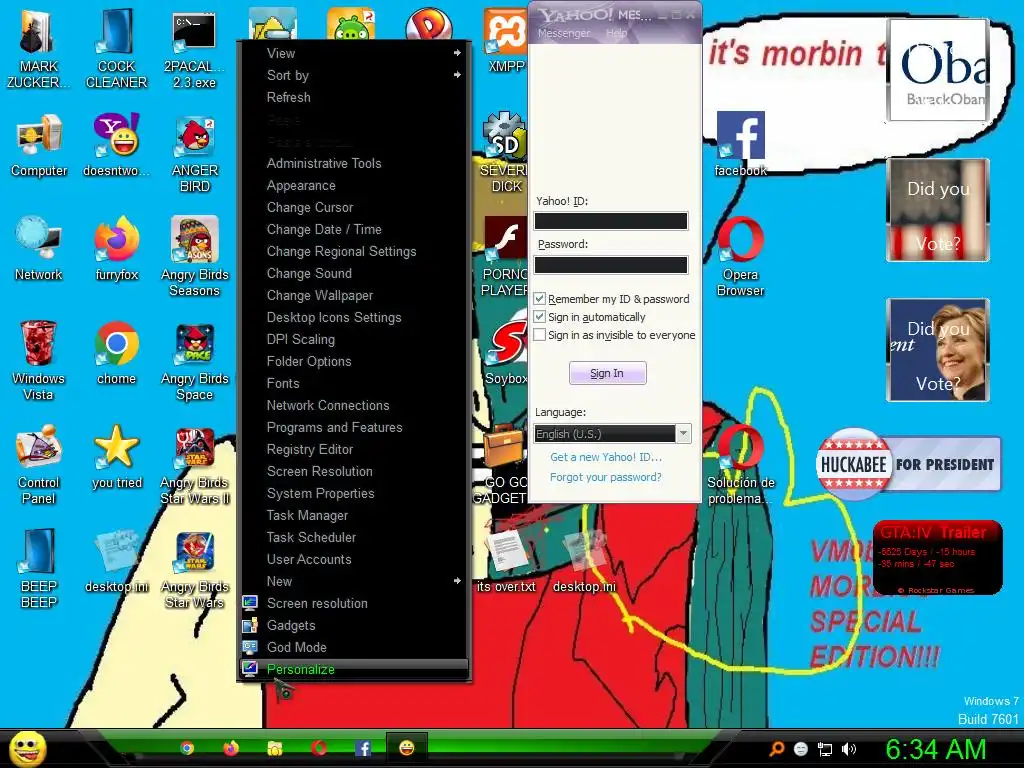This screenshot has width=1024, height=768.
Task: Expand the Language dropdown in Yahoo Messenger
Action: (683, 434)
